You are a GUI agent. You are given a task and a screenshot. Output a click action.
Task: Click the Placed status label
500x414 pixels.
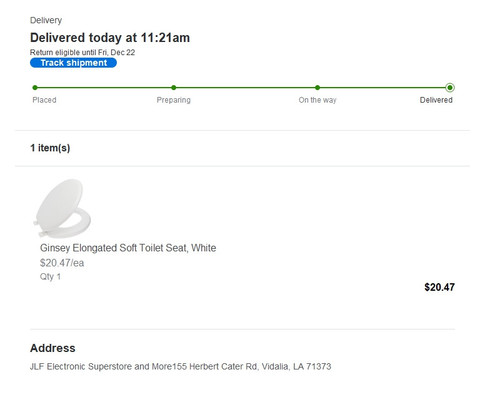click(44, 100)
